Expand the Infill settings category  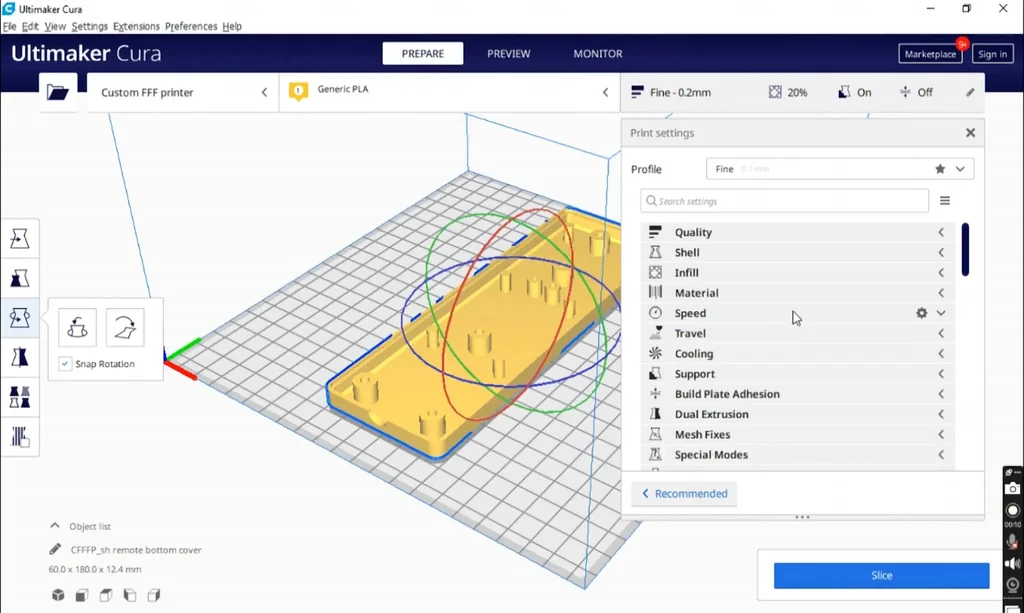[797, 272]
